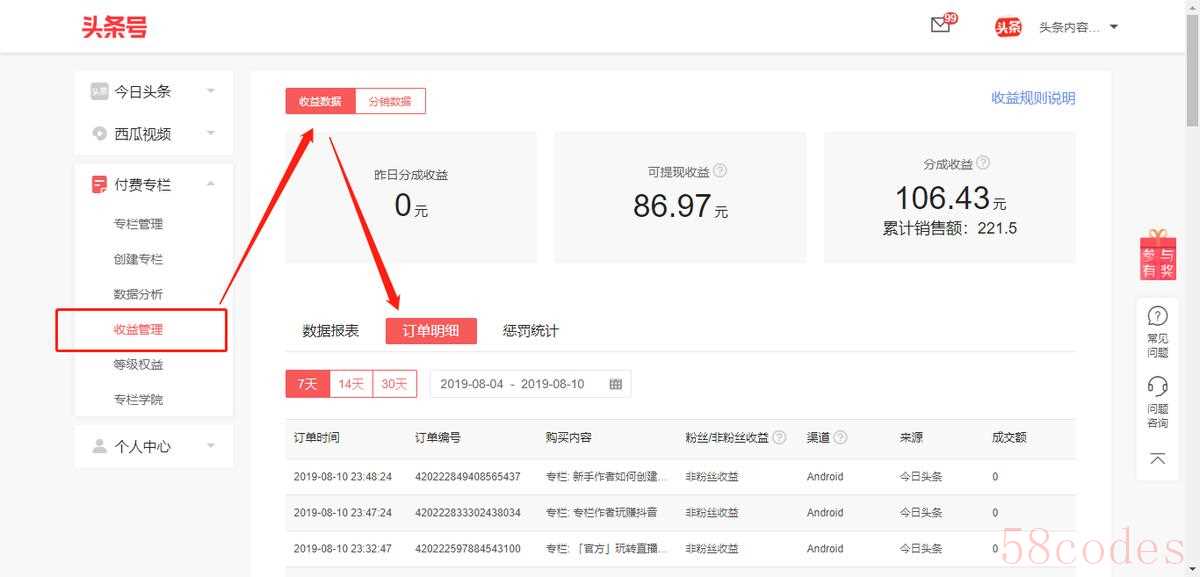Select the 7天 range option

click(x=307, y=384)
